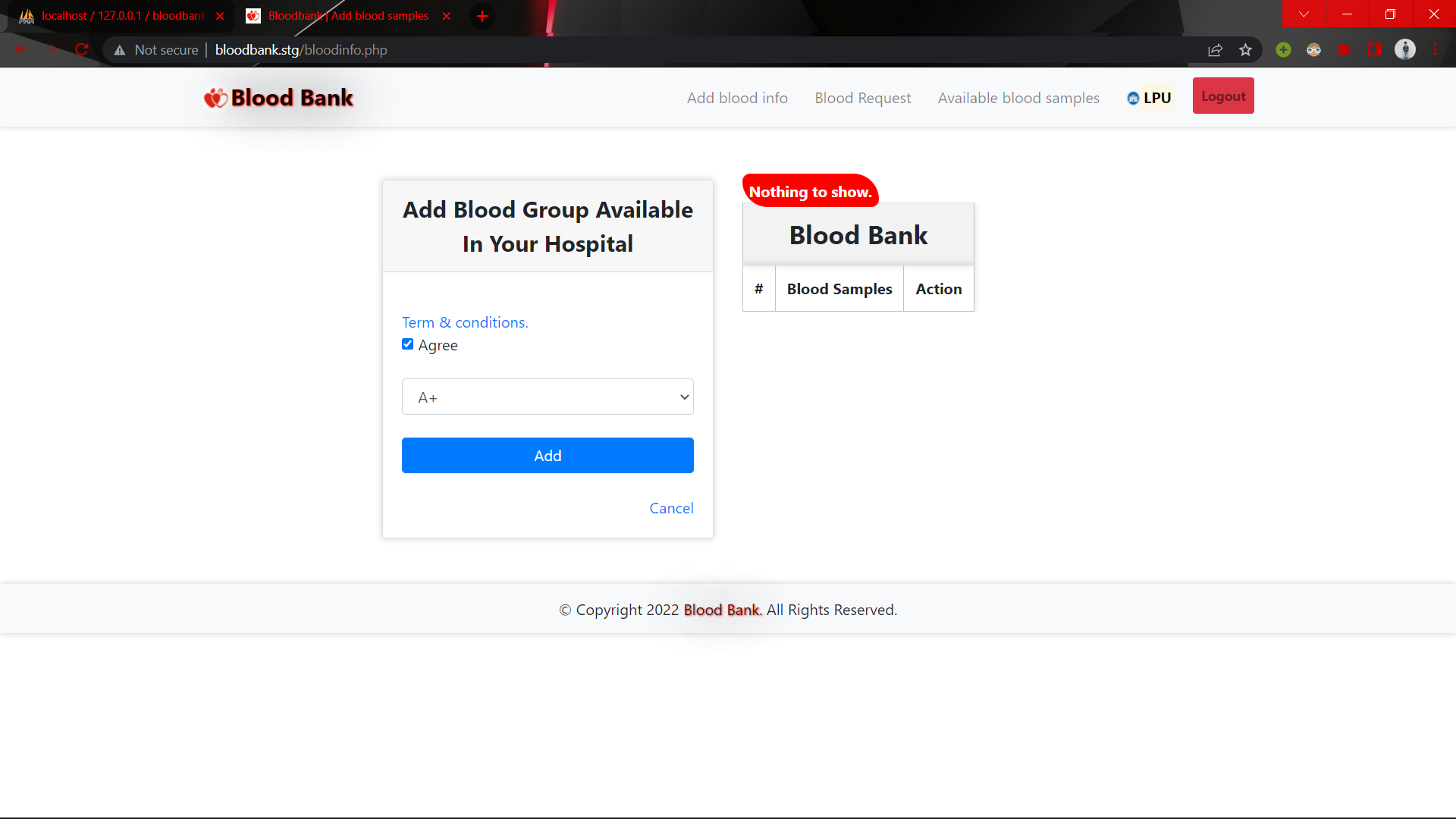Open the A+ blood group dropdown
The image size is (1456, 819).
point(548,397)
